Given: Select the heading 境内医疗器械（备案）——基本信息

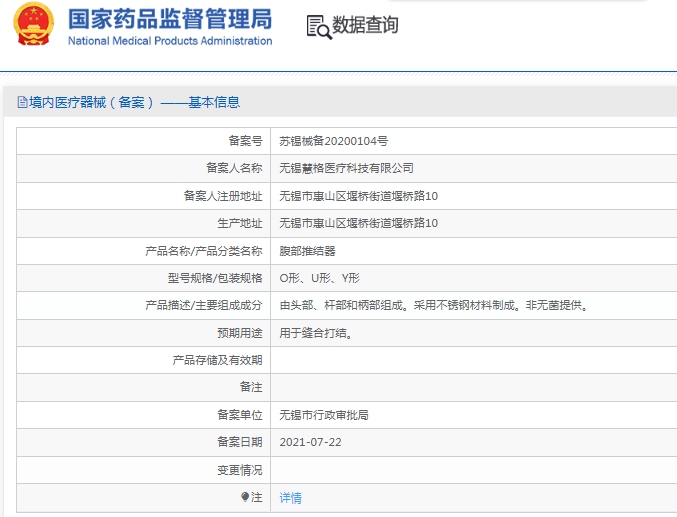Looking at the screenshot, I should tap(134, 102).
